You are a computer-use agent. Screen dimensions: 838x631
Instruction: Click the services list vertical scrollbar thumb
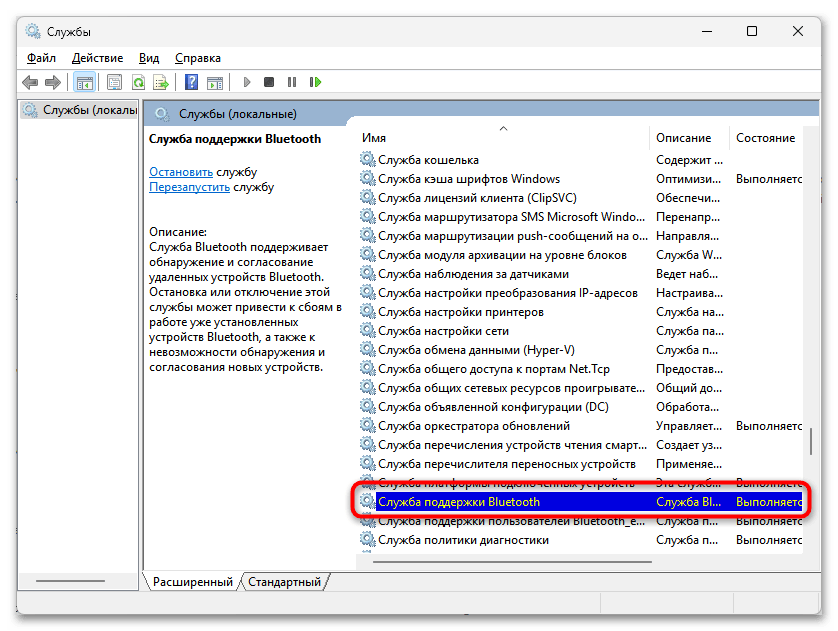pos(811,441)
